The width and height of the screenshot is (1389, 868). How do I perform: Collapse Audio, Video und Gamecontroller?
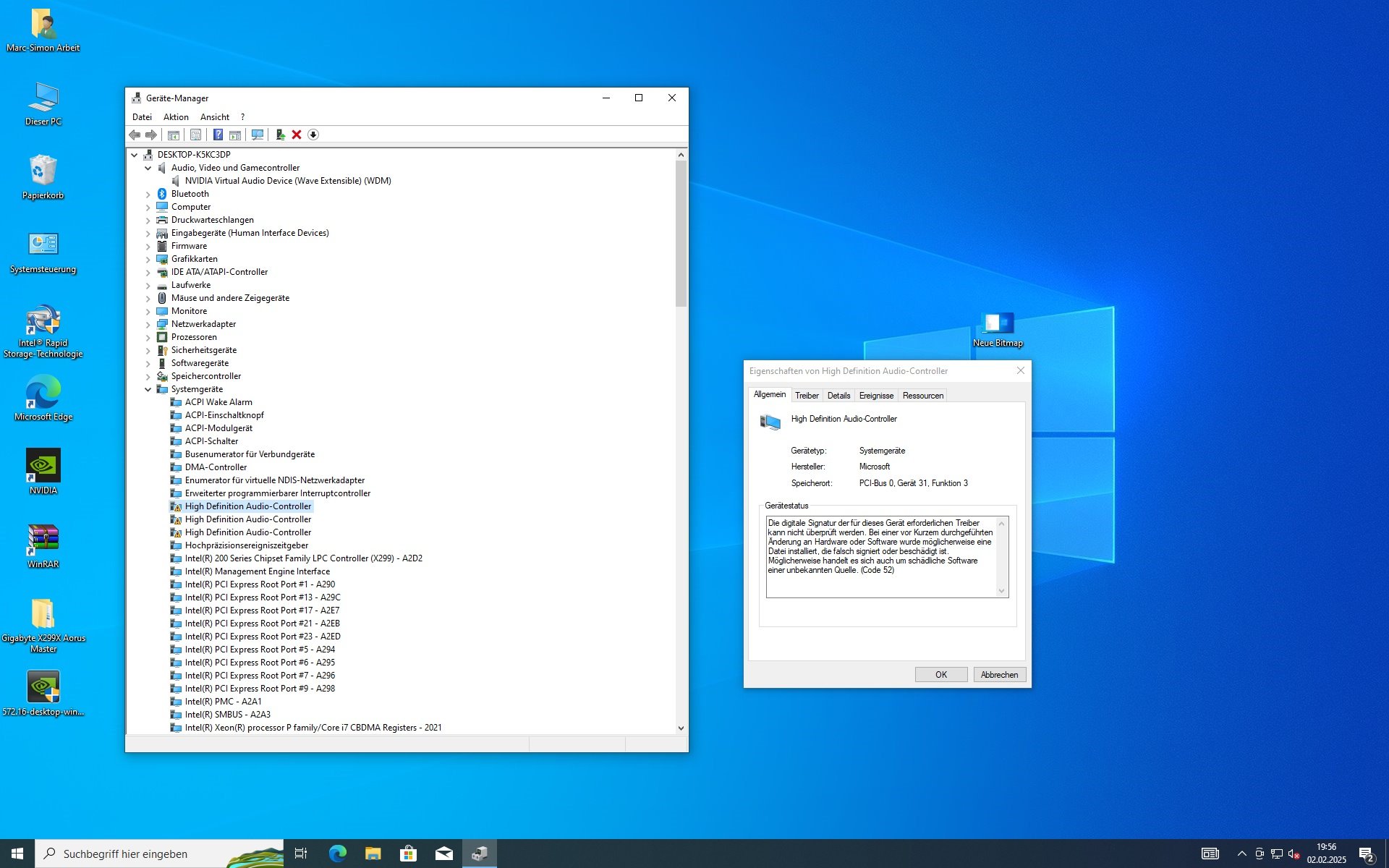tap(148, 168)
